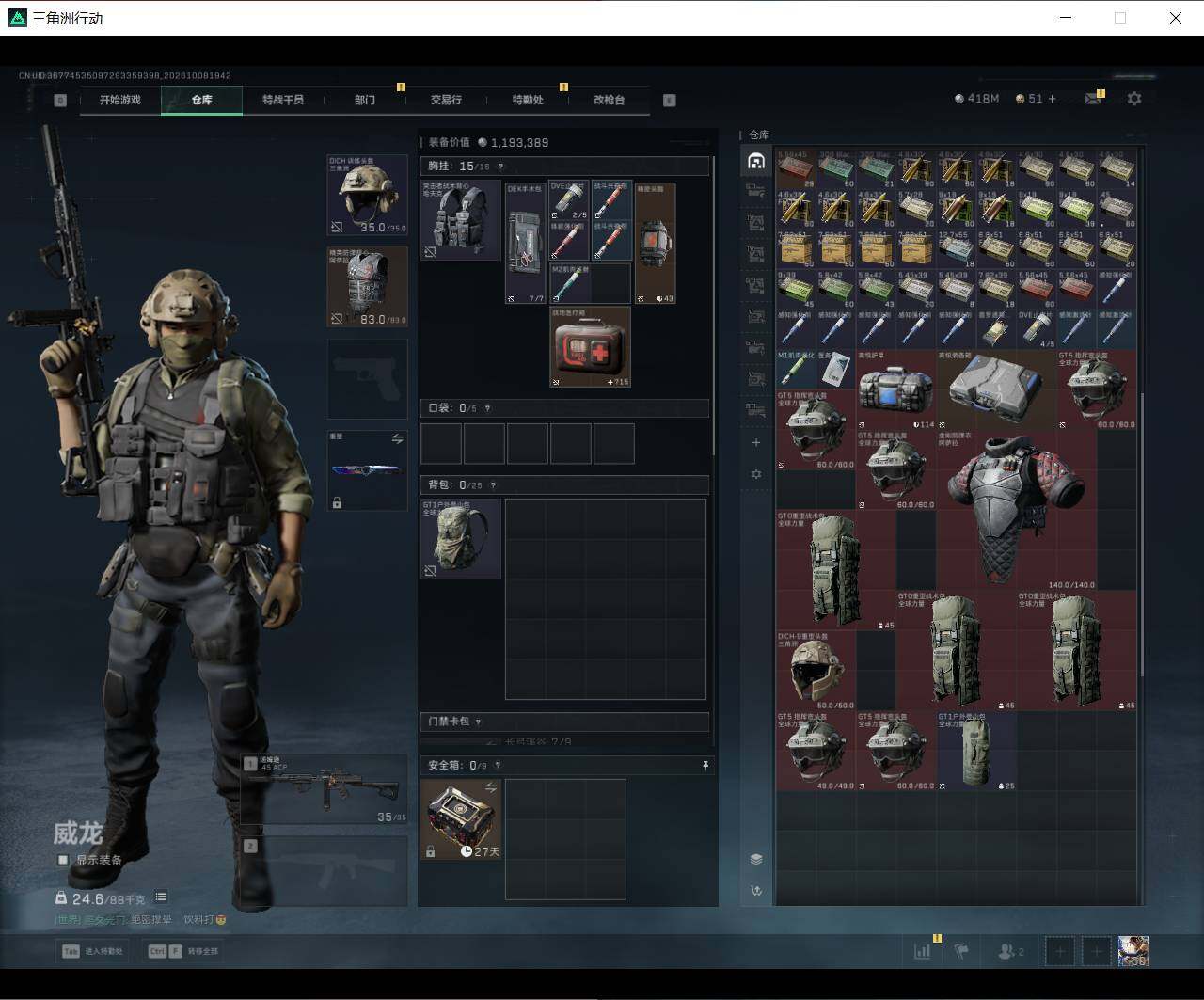Select the red medical kit item 715
The width and height of the screenshot is (1204, 1000).
pyautogui.click(x=590, y=346)
